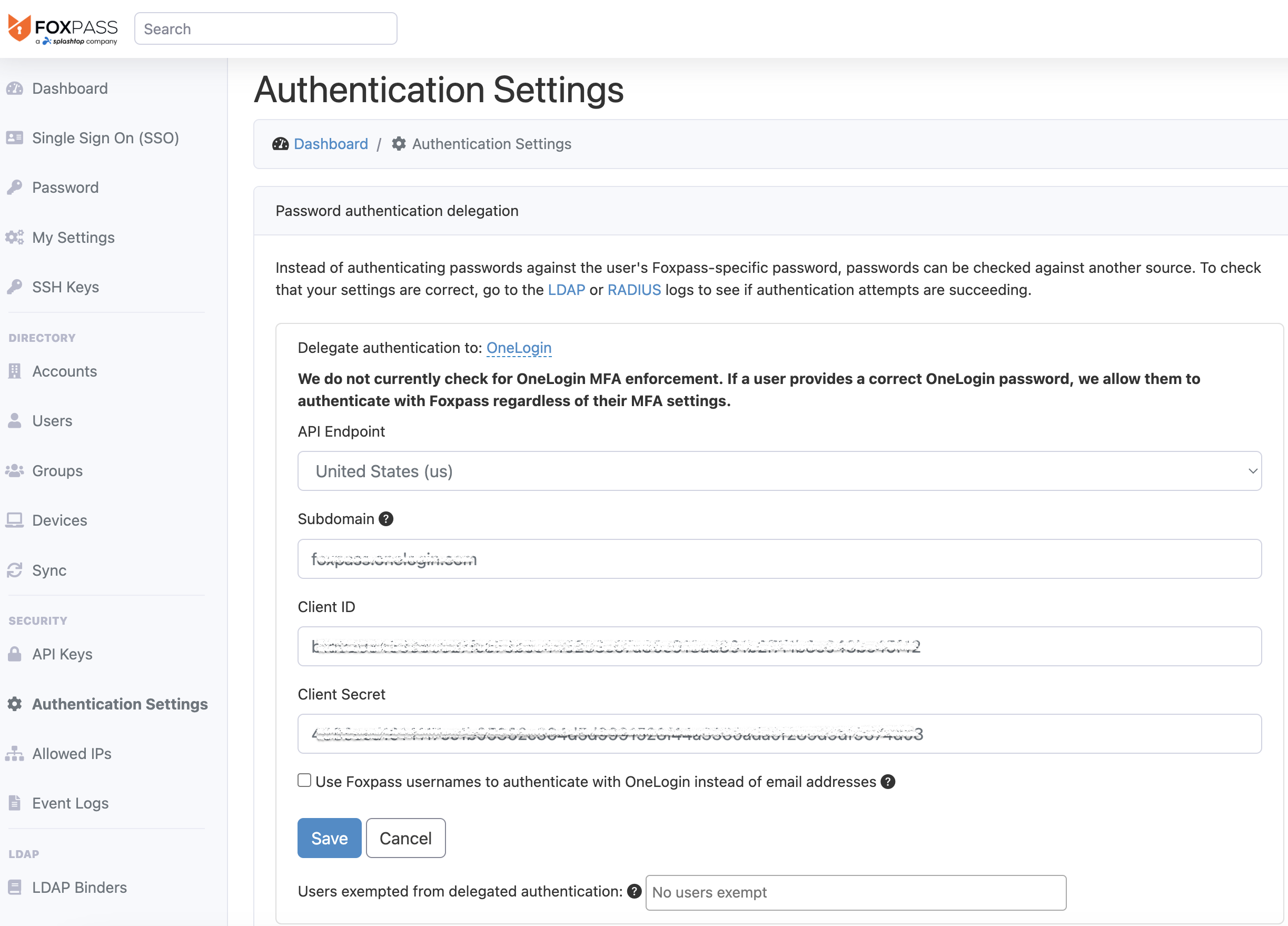Click the Single Sign On ID card icon
This screenshot has width=1288, height=926.
coord(15,138)
